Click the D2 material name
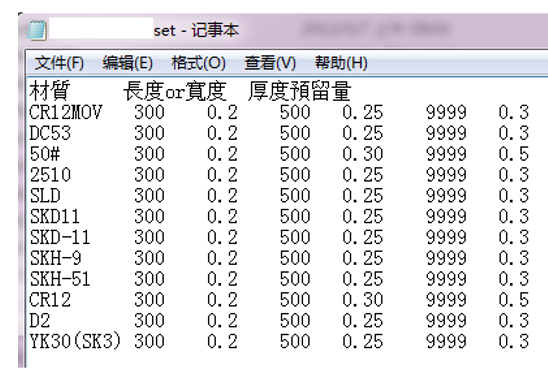 pyautogui.click(x=39, y=320)
